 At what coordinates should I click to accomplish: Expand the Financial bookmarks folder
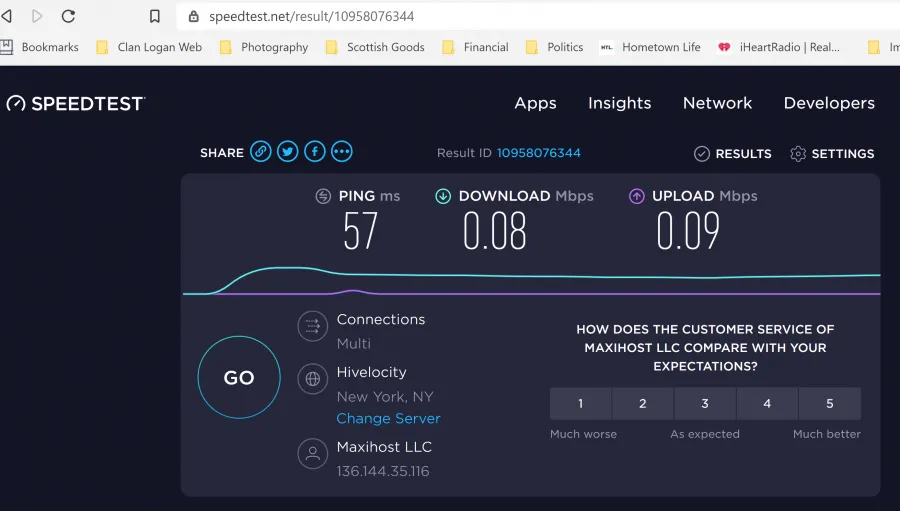point(475,47)
